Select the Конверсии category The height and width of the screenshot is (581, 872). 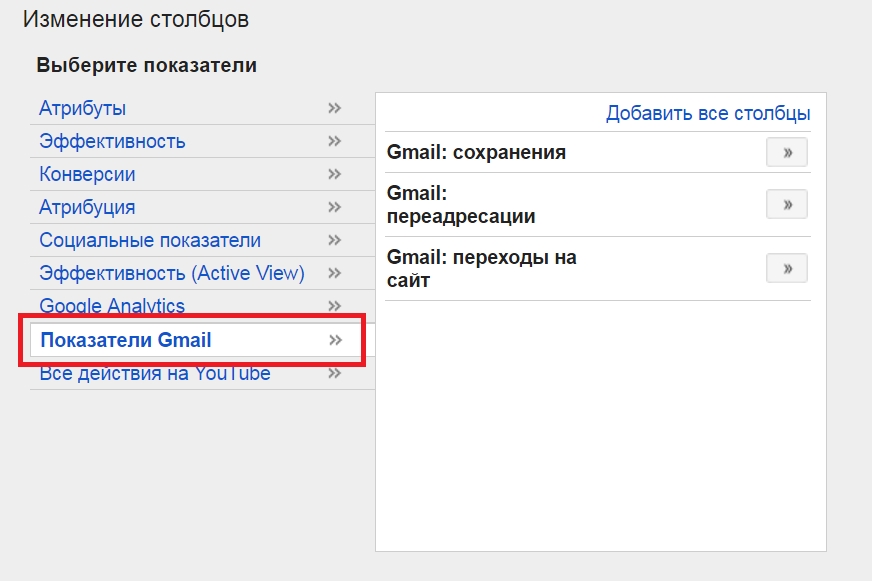pyautogui.click(x=88, y=174)
